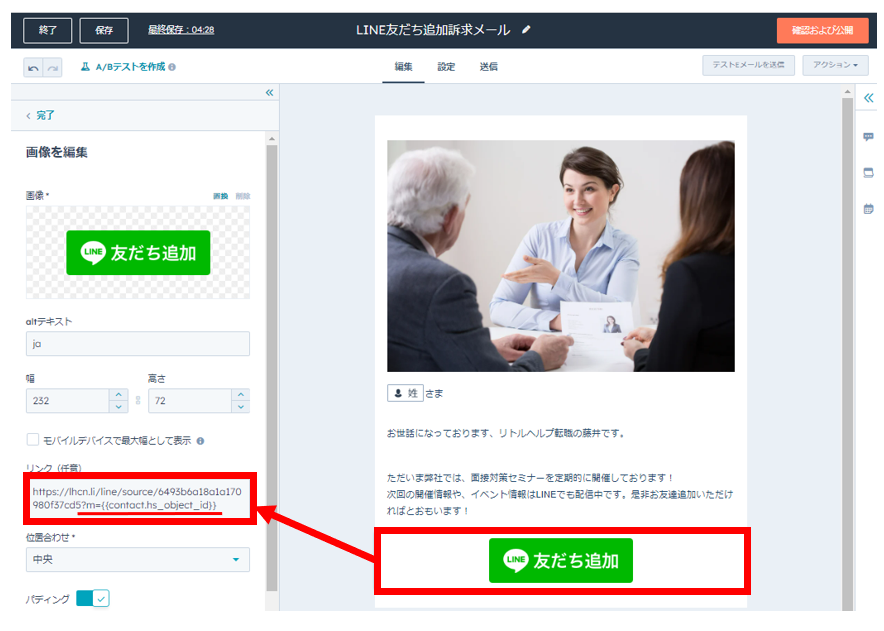Switch to the 設定 tab
884x631 pixels.
[445, 67]
